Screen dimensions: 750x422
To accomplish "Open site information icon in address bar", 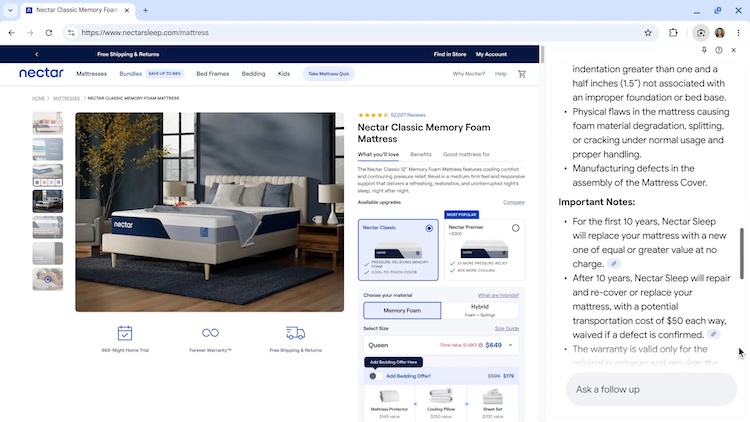I will click(71, 33).
